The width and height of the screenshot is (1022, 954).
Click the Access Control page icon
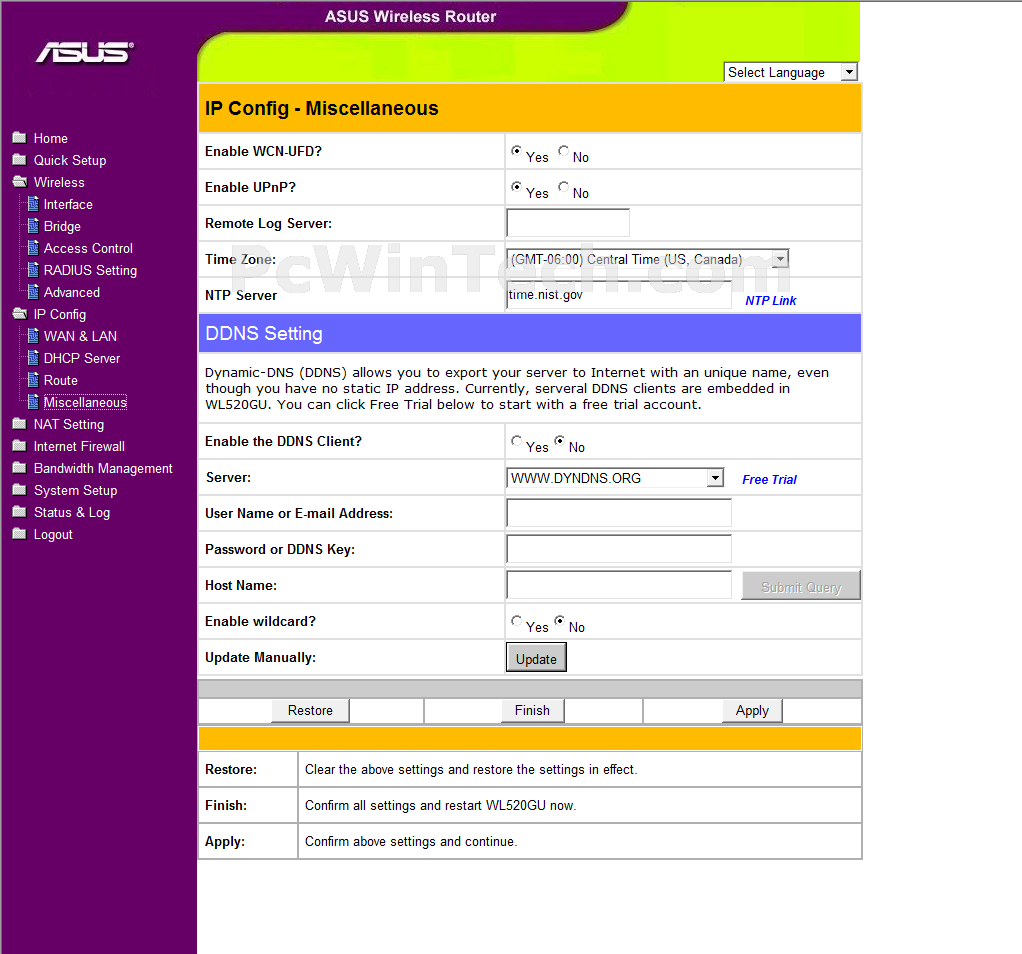click(x=33, y=248)
